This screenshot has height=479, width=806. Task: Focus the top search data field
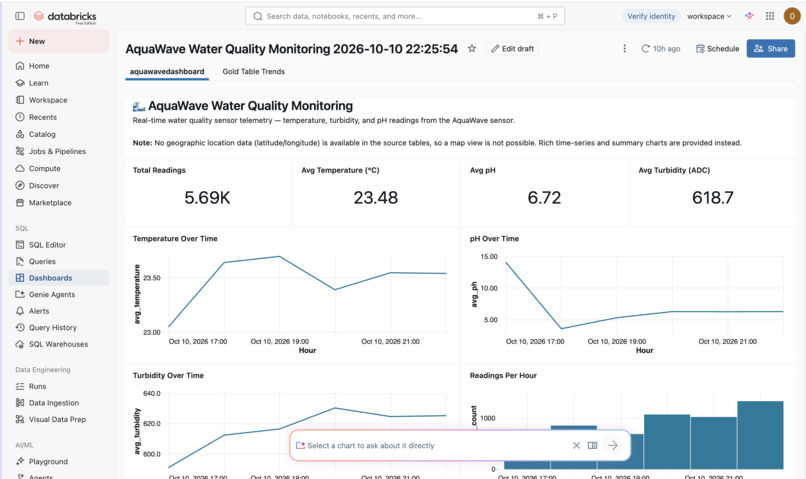(x=405, y=16)
